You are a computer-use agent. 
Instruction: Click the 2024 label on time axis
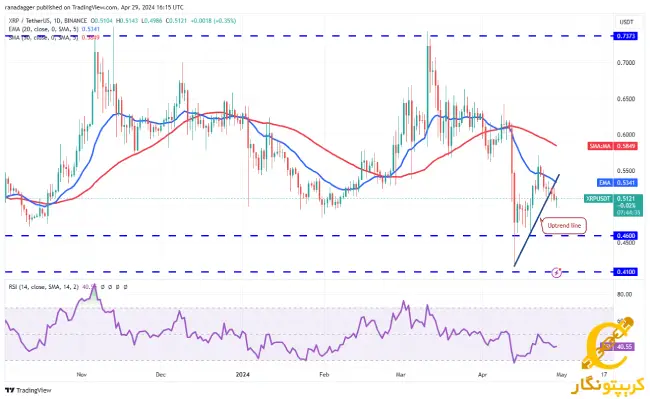[x=243, y=375]
